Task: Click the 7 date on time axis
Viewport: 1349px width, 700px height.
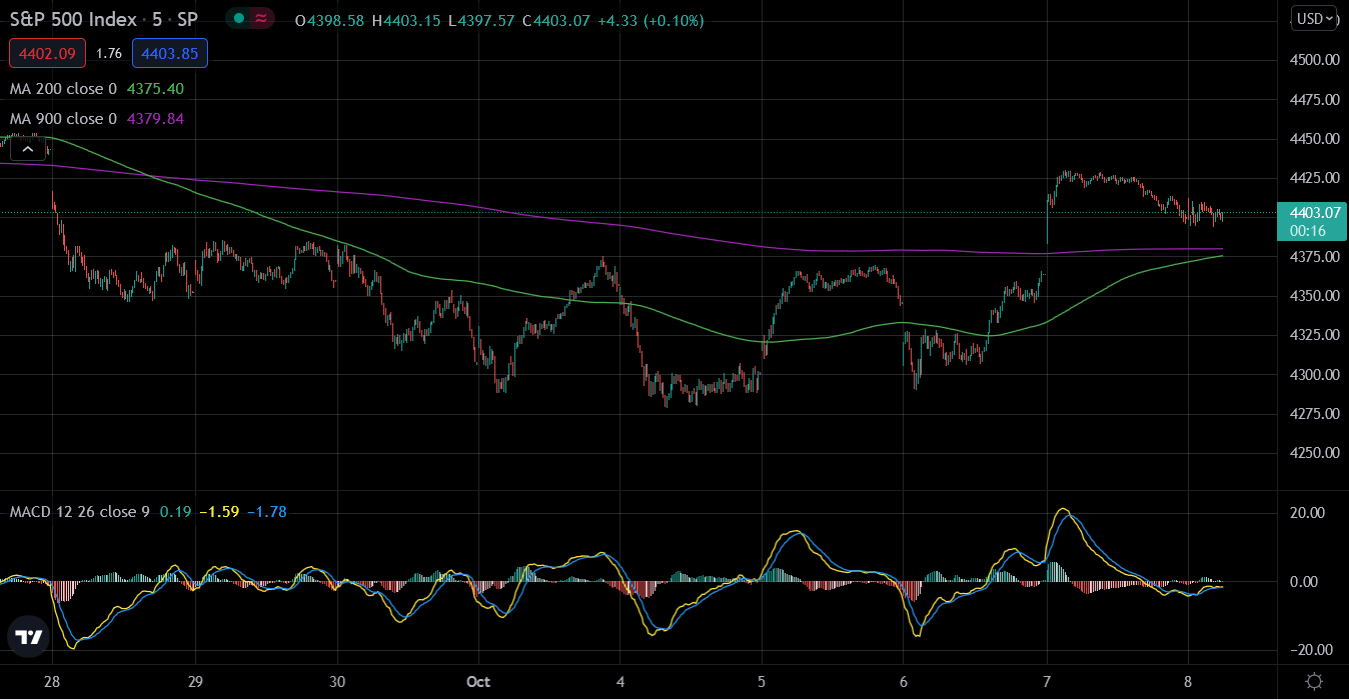Action: (x=1046, y=681)
